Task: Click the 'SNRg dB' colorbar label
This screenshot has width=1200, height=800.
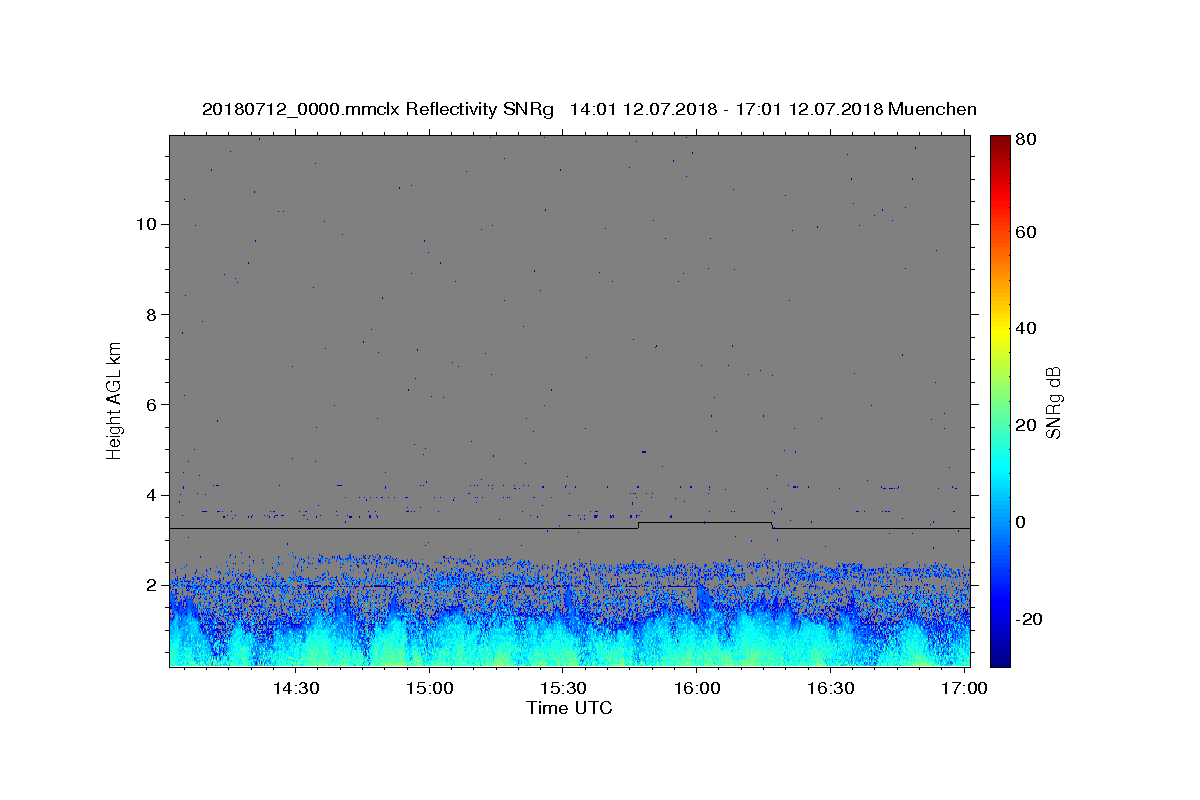Action: pos(1053,402)
